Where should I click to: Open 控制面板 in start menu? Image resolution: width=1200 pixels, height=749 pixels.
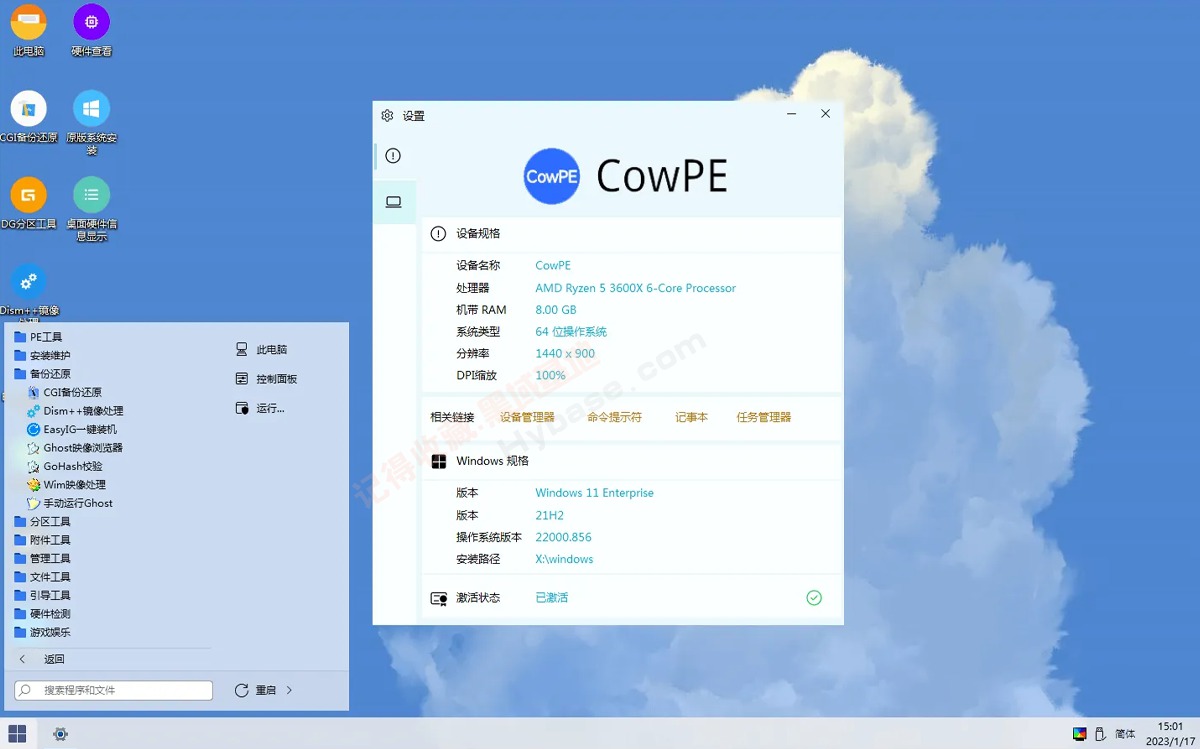pos(267,379)
